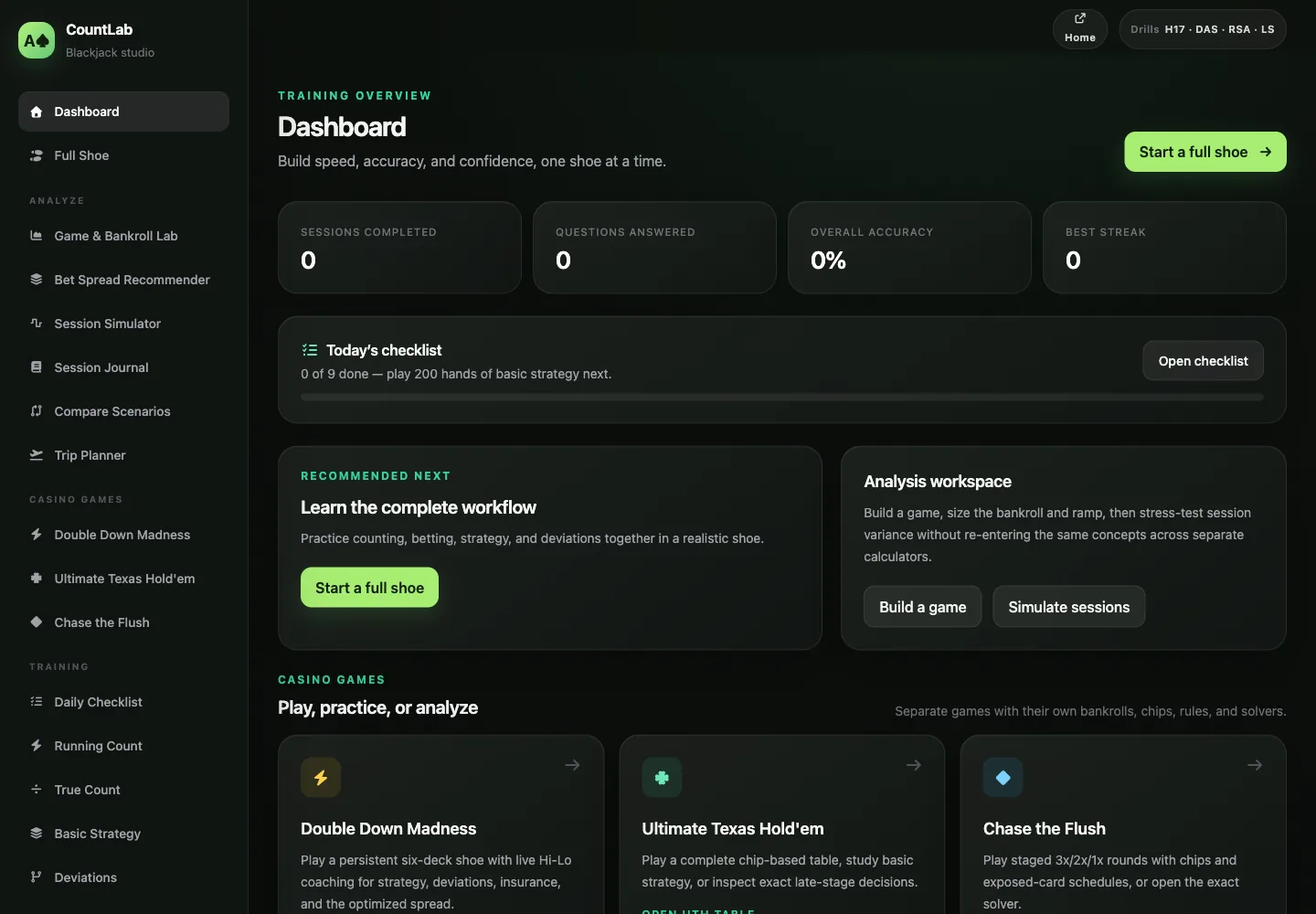Click the Today's checklist progress bar

click(x=782, y=398)
